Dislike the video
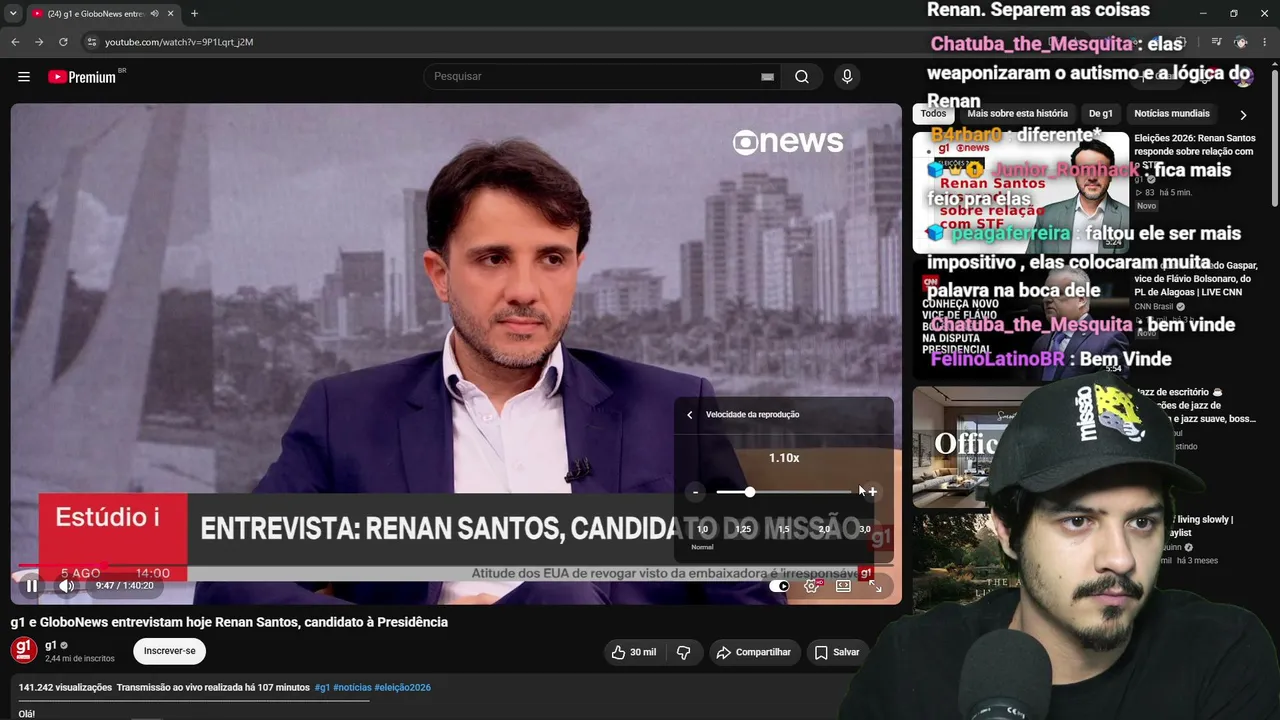 [x=683, y=652]
